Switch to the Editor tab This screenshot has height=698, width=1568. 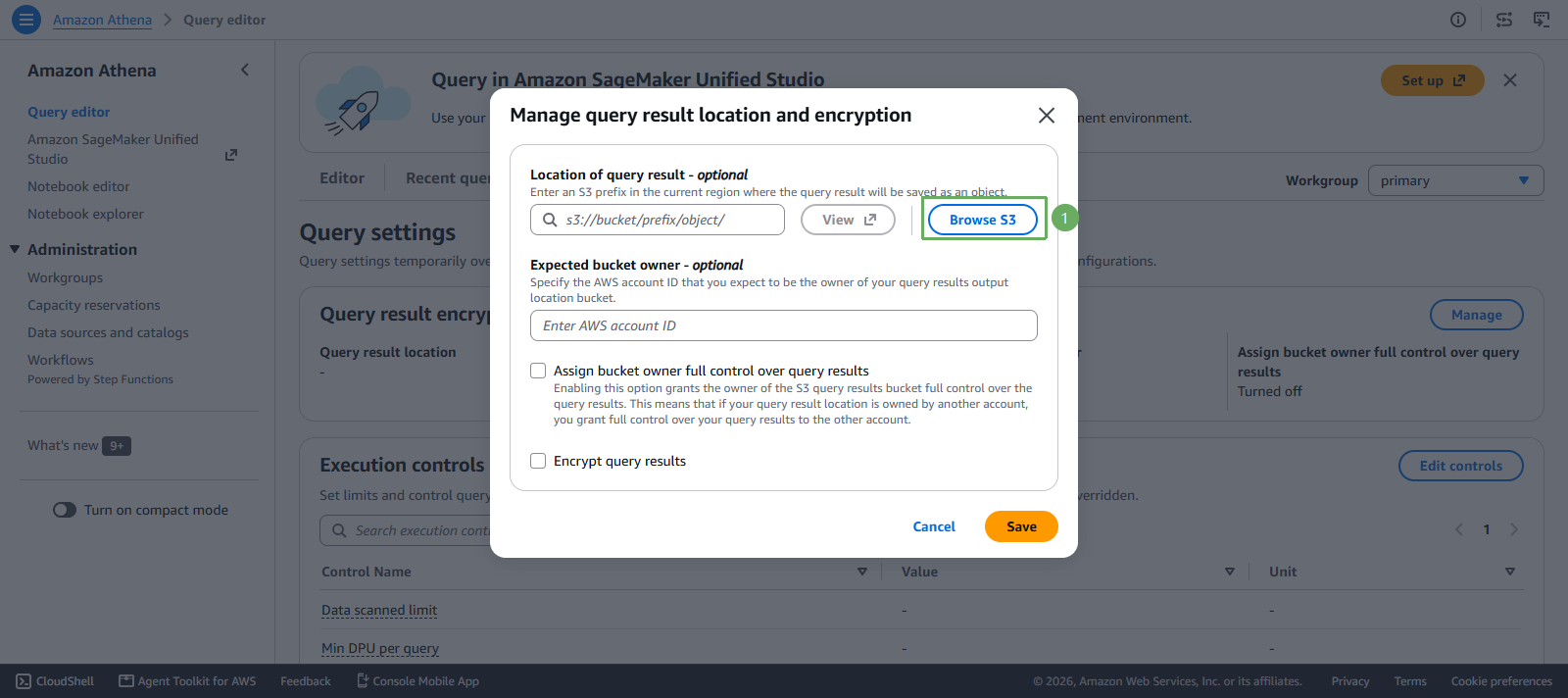pyautogui.click(x=342, y=178)
